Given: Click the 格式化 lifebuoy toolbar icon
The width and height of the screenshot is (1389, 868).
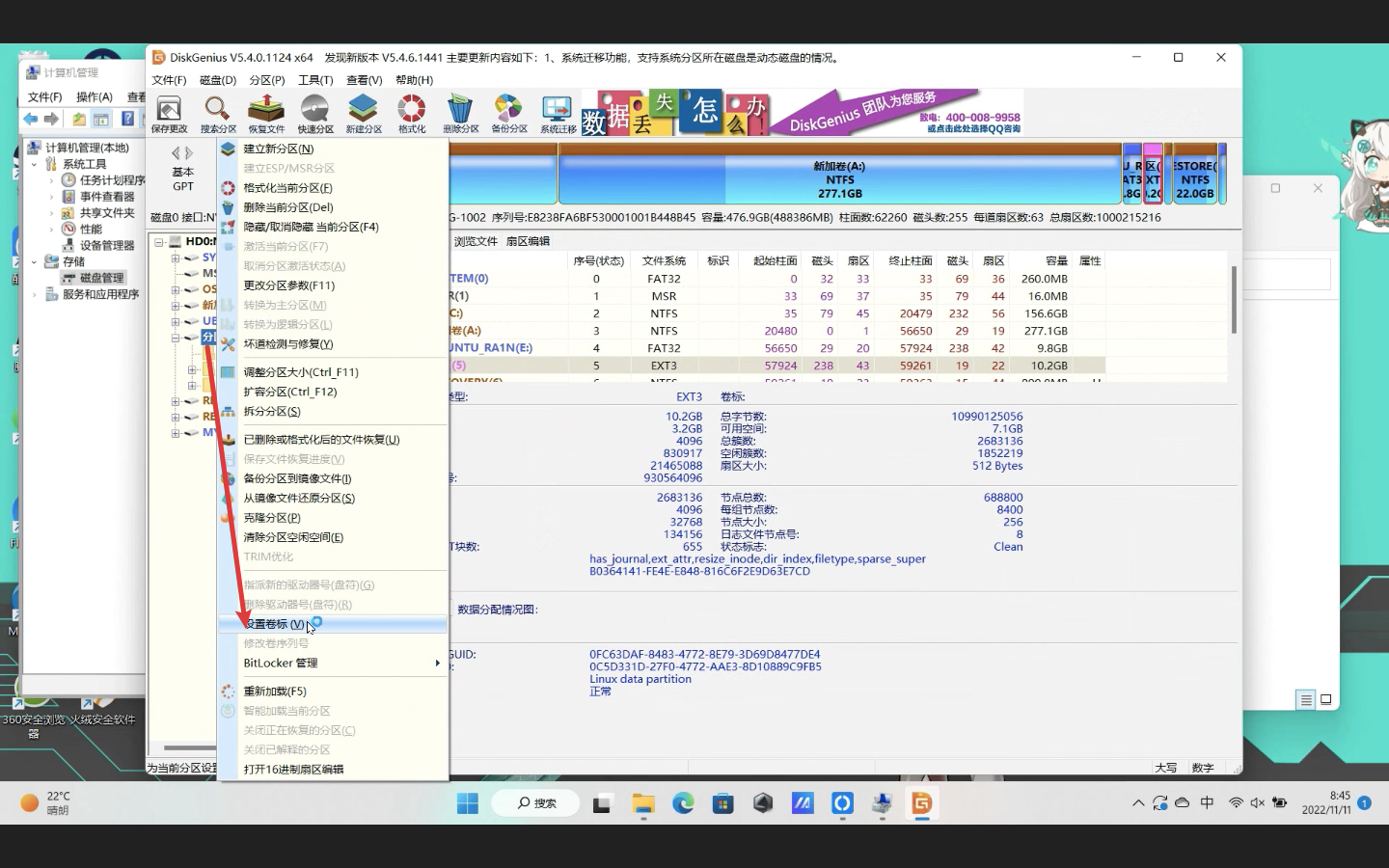Looking at the screenshot, I should 412,114.
